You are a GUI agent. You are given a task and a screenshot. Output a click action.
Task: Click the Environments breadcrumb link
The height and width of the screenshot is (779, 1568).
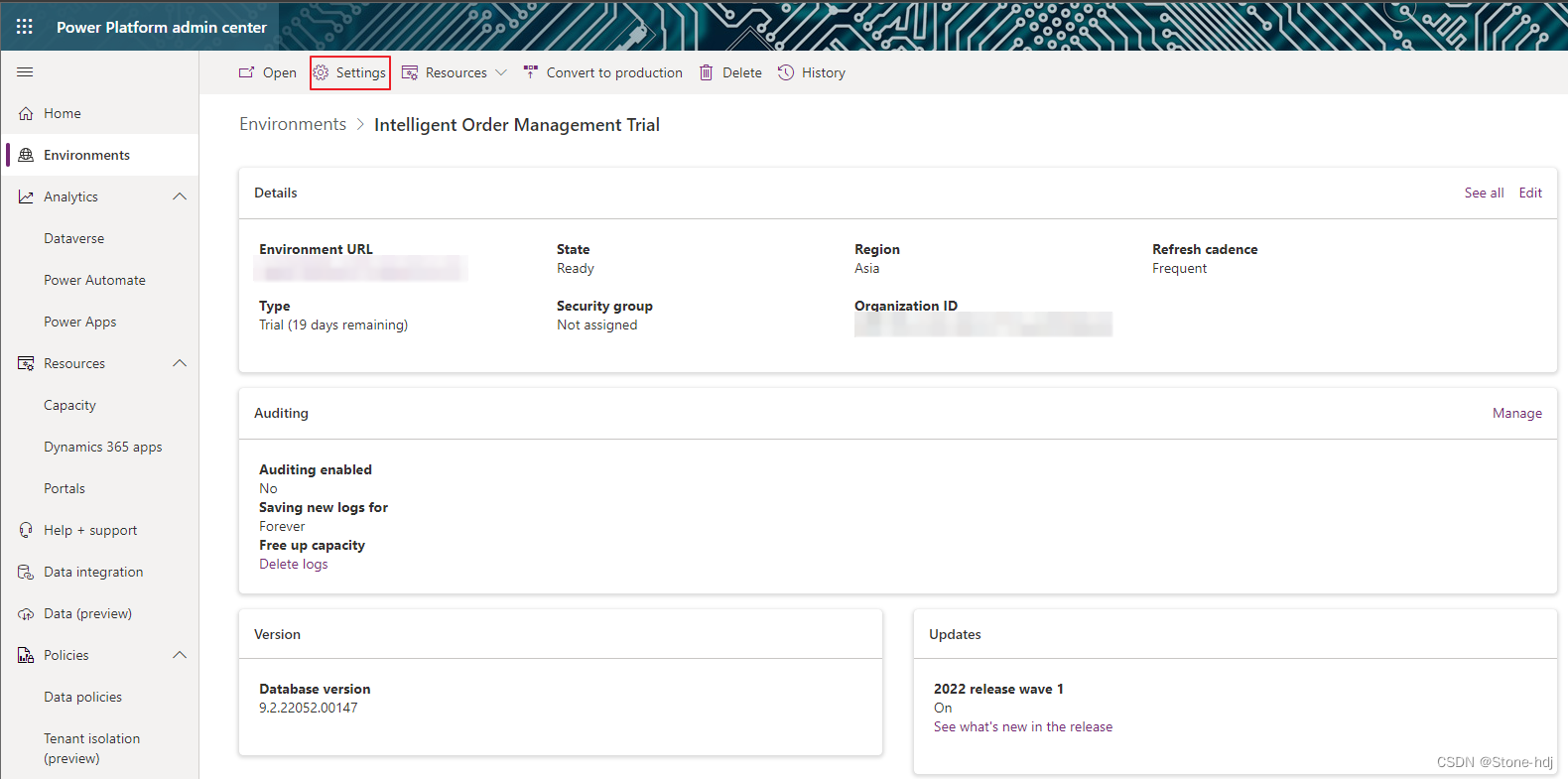[293, 124]
